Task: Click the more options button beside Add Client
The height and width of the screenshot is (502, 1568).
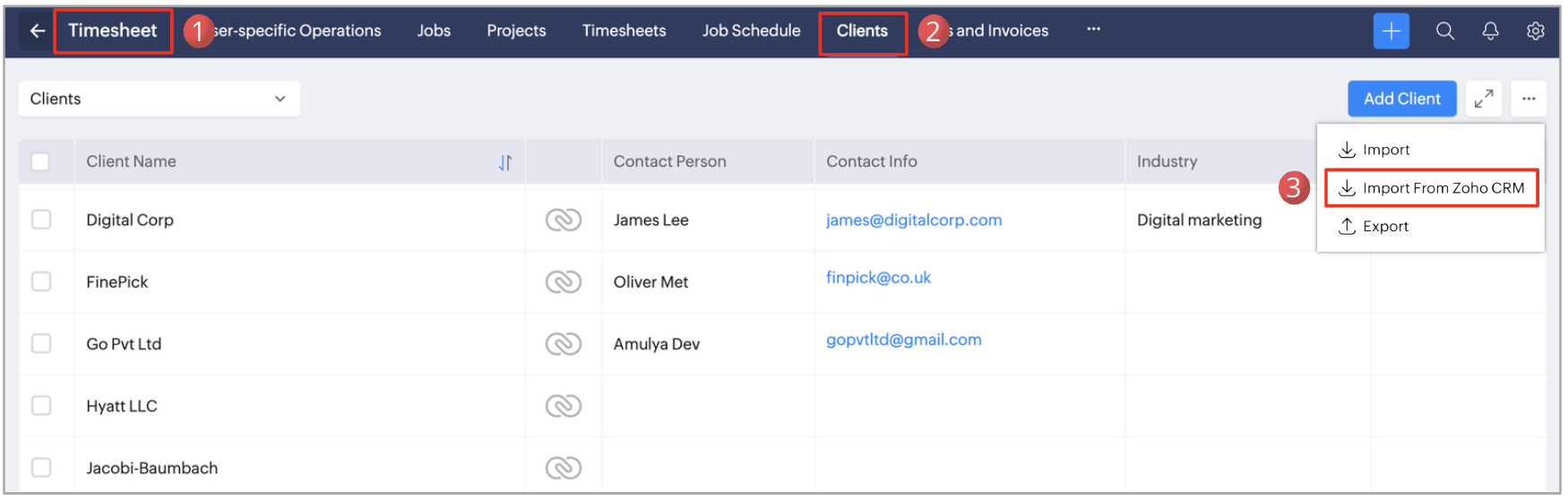Action: (x=1528, y=99)
